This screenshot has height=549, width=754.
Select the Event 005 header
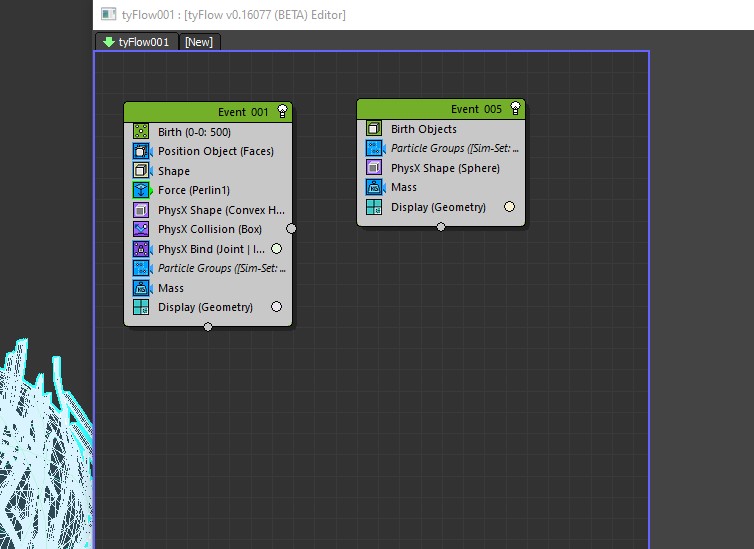(x=440, y=109)
